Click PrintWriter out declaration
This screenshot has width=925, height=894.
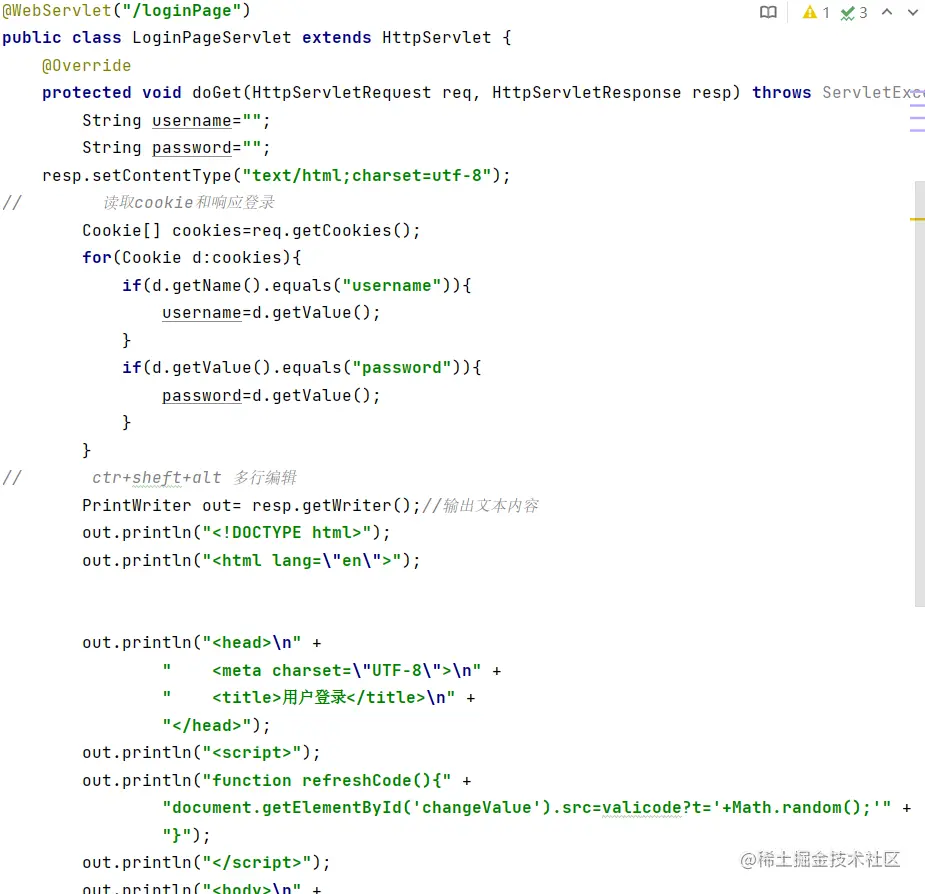(162, 506)
